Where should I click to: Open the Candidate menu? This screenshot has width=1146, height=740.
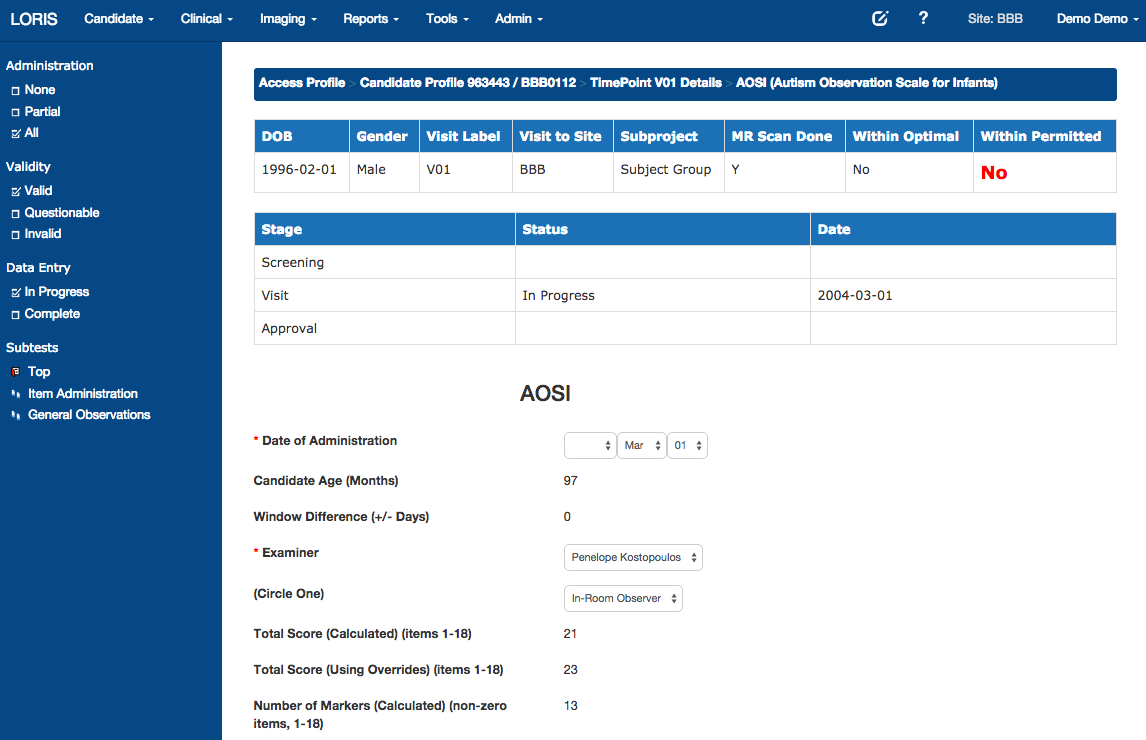coord(119,19)
